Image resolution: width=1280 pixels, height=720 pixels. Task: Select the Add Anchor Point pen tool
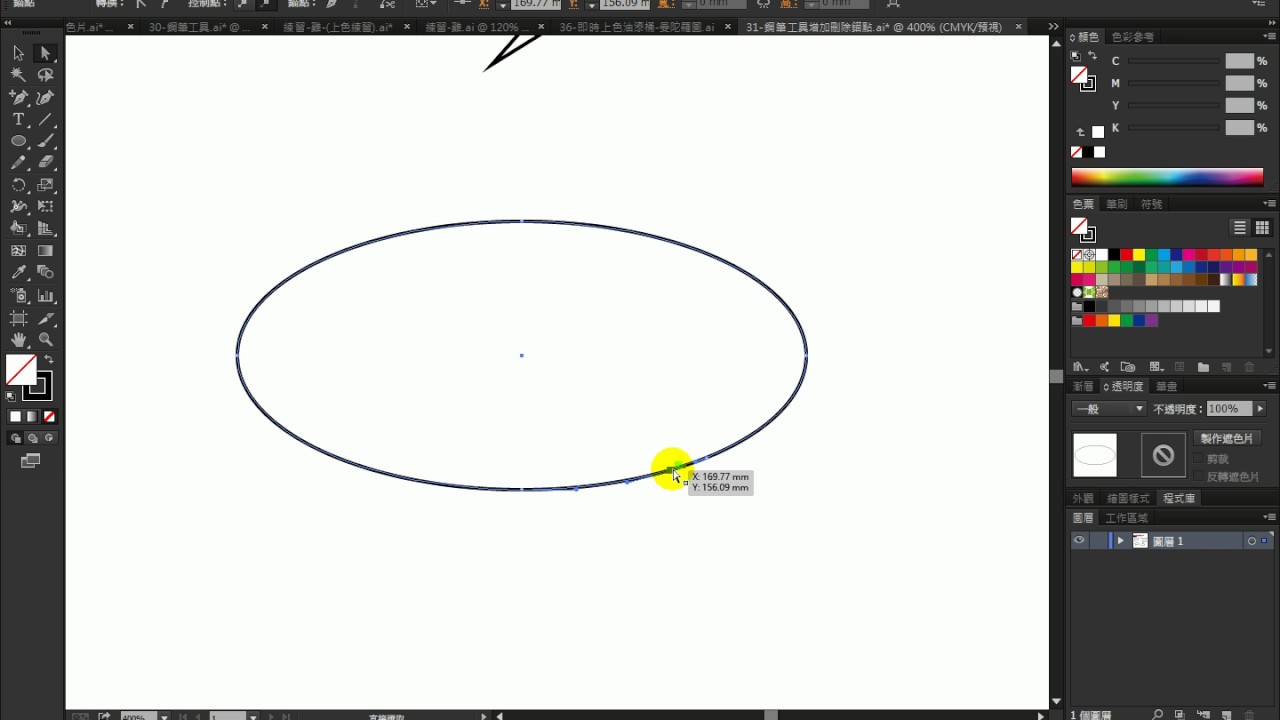click(x=18, y=97)
